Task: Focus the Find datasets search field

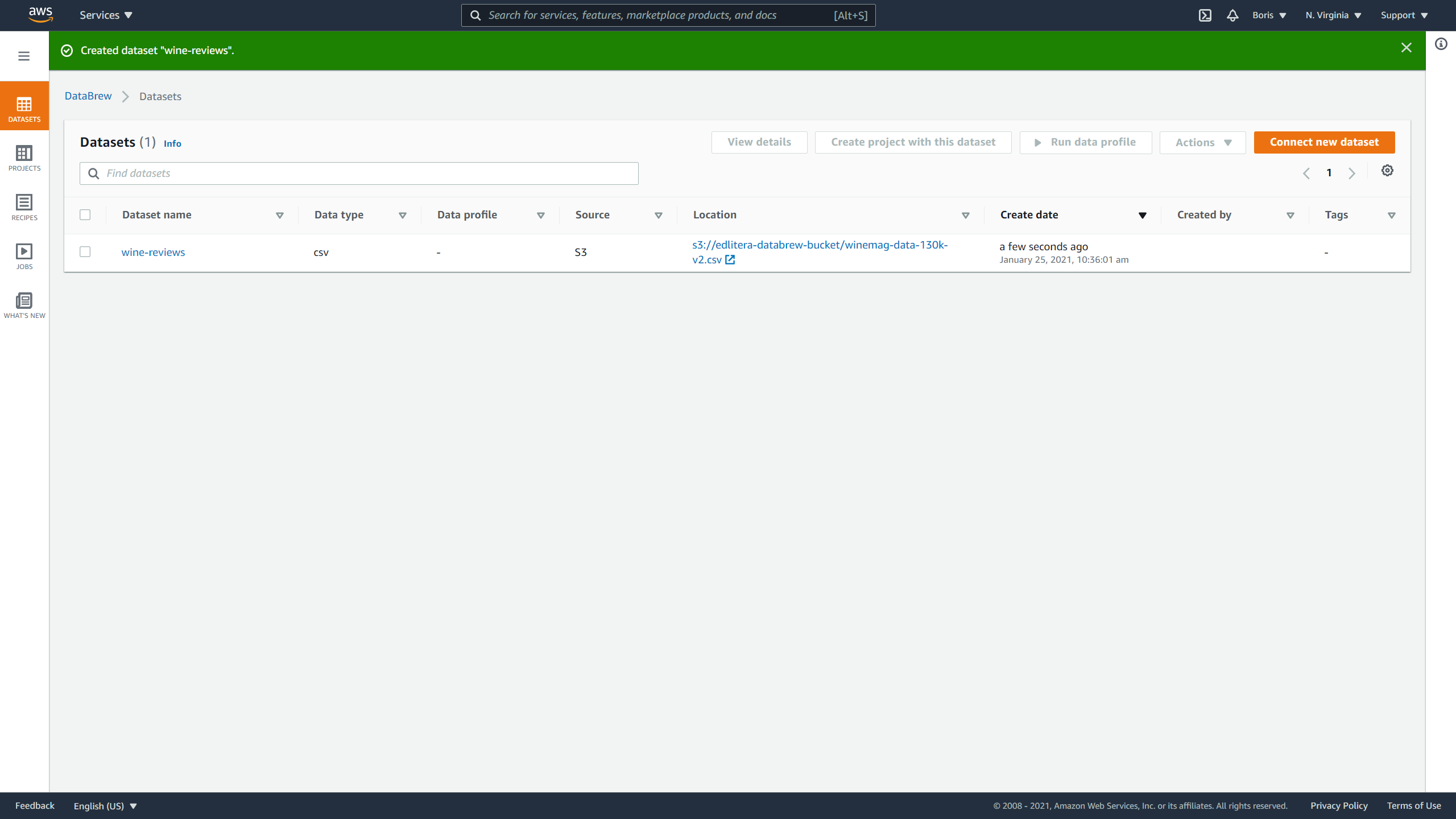Action: click(359, 173)
